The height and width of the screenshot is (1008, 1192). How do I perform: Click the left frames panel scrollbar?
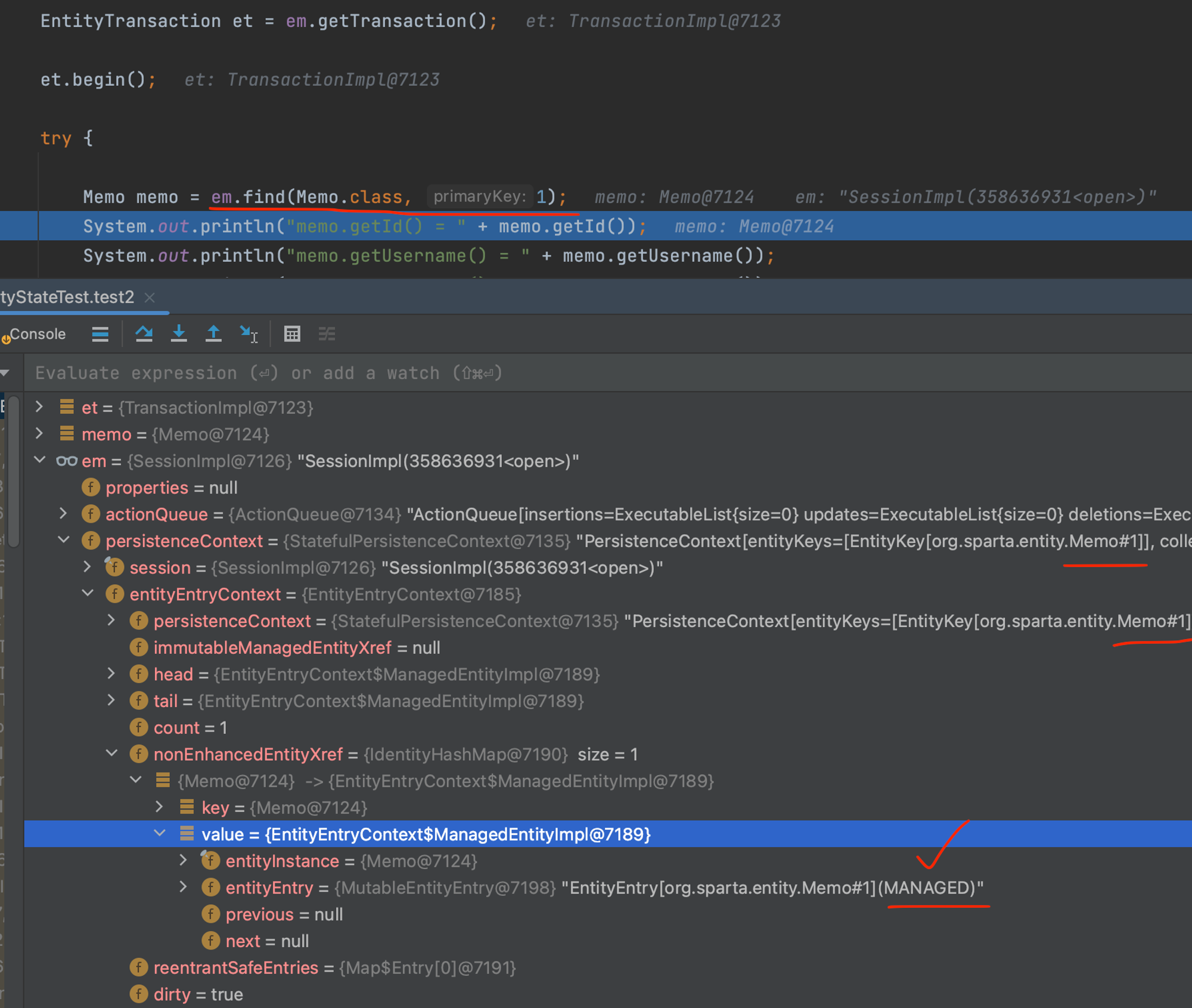[x=13, y=471]
